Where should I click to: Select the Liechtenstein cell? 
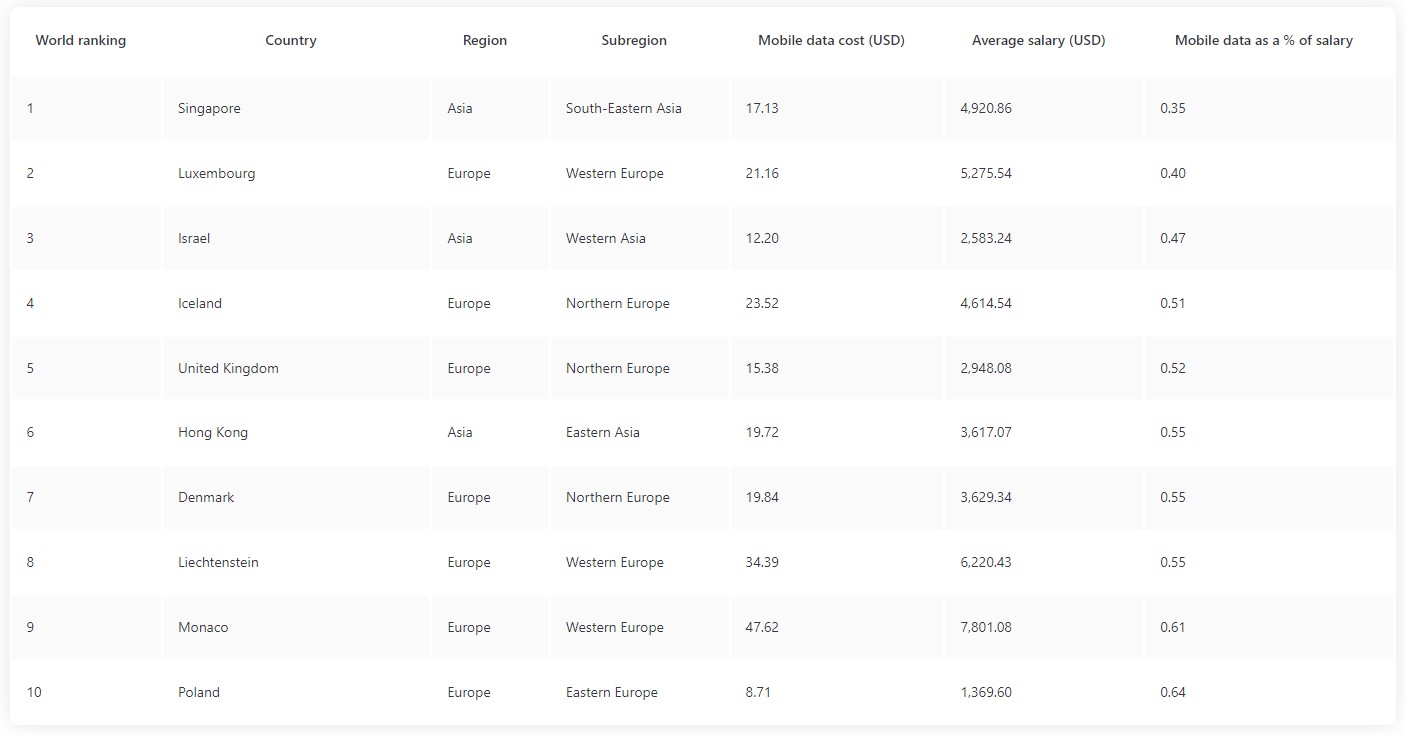[x=218, y=563]
